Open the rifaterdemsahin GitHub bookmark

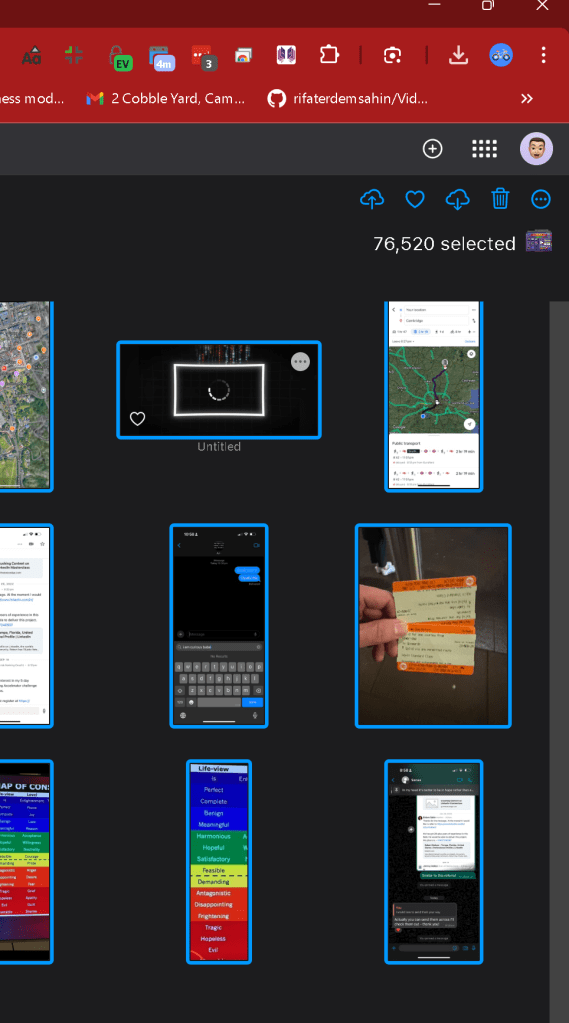click(x=348, y=99)
